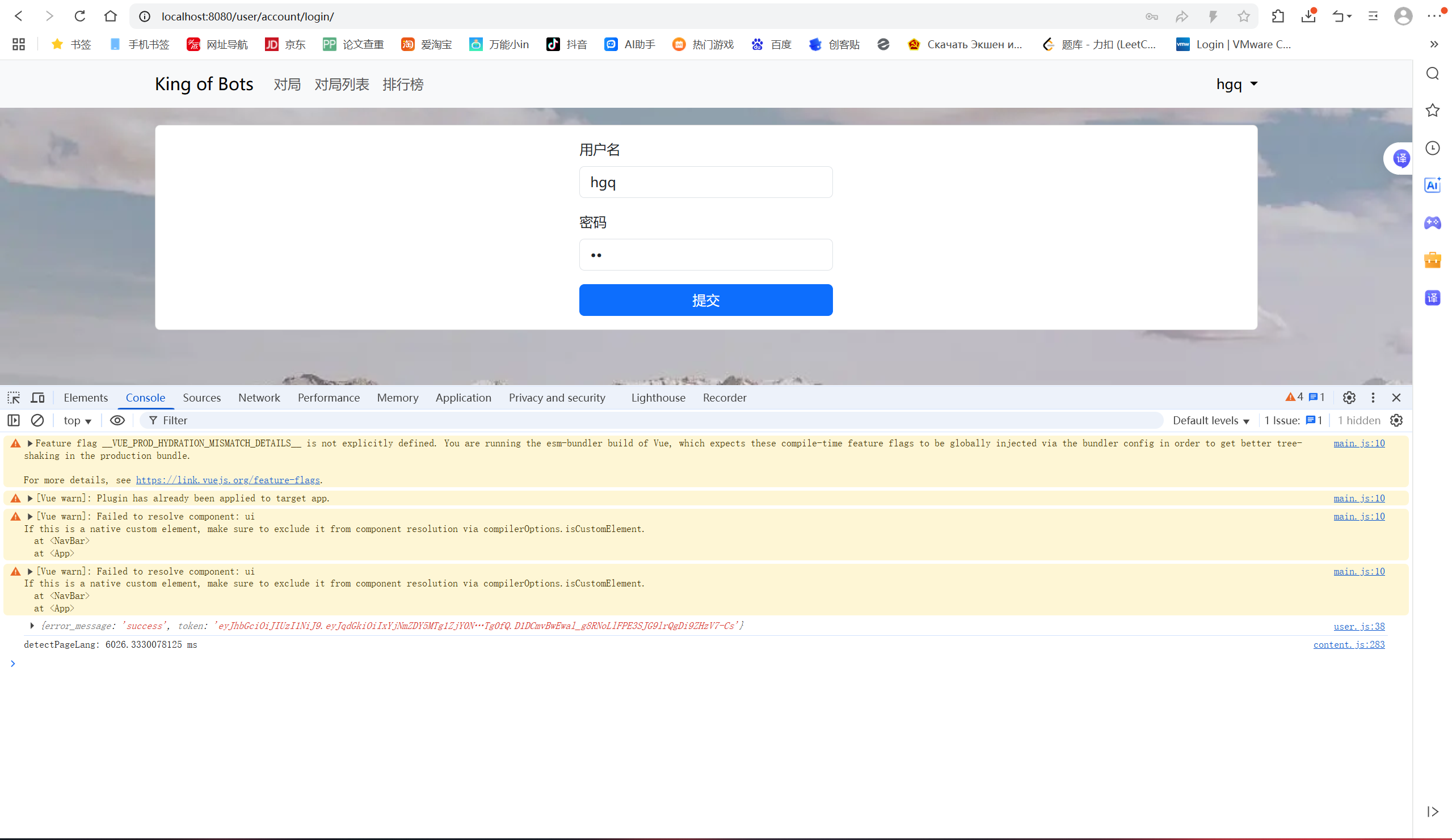Open the top context selector dropdown
Image resolution: width=1452 pixels, height=840 pixels.
(77, 421)
